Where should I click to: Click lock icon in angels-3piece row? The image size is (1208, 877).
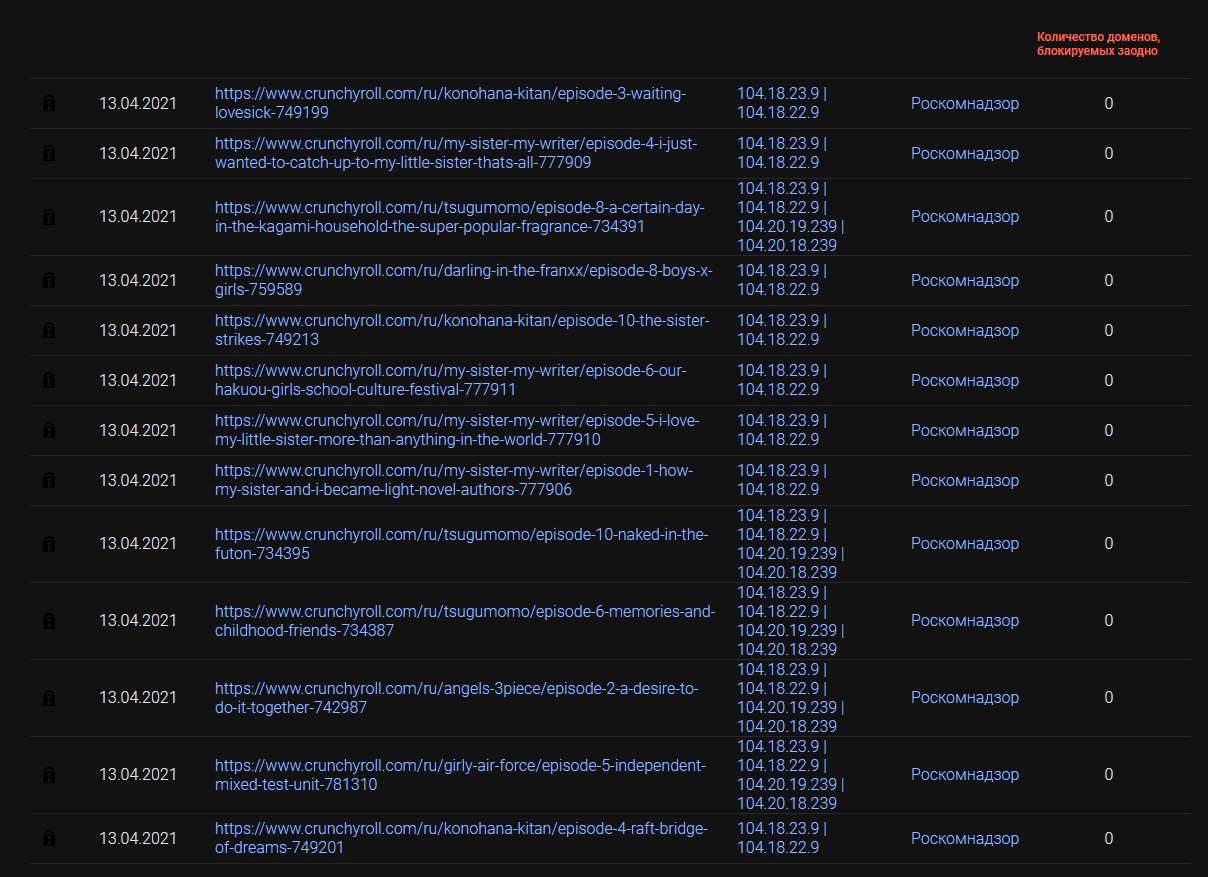pyautogui.click(x=49, y=698)
